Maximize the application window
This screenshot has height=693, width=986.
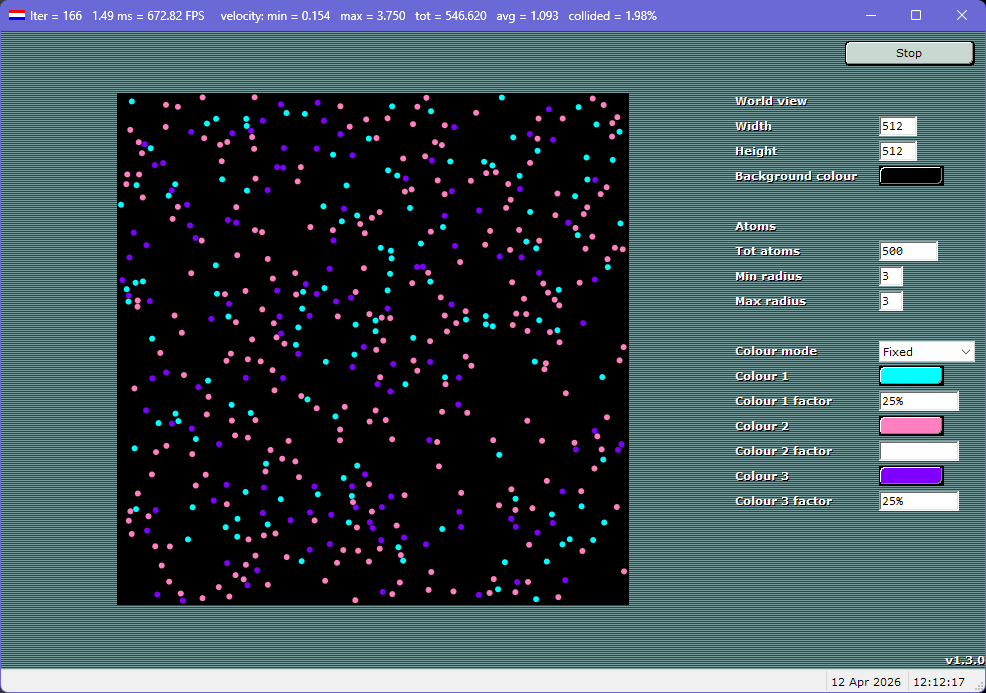[916, 16]
